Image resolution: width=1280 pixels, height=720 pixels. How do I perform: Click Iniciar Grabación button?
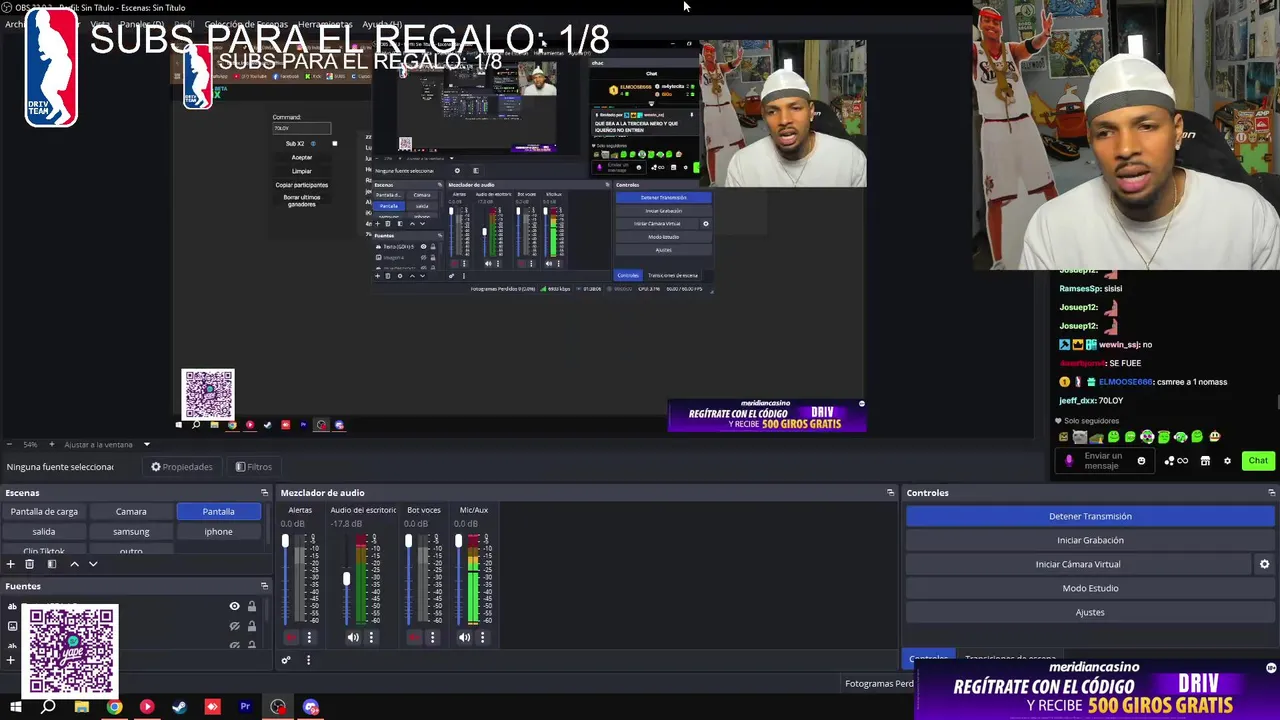pyautogui.click(x=1090, y=540)
